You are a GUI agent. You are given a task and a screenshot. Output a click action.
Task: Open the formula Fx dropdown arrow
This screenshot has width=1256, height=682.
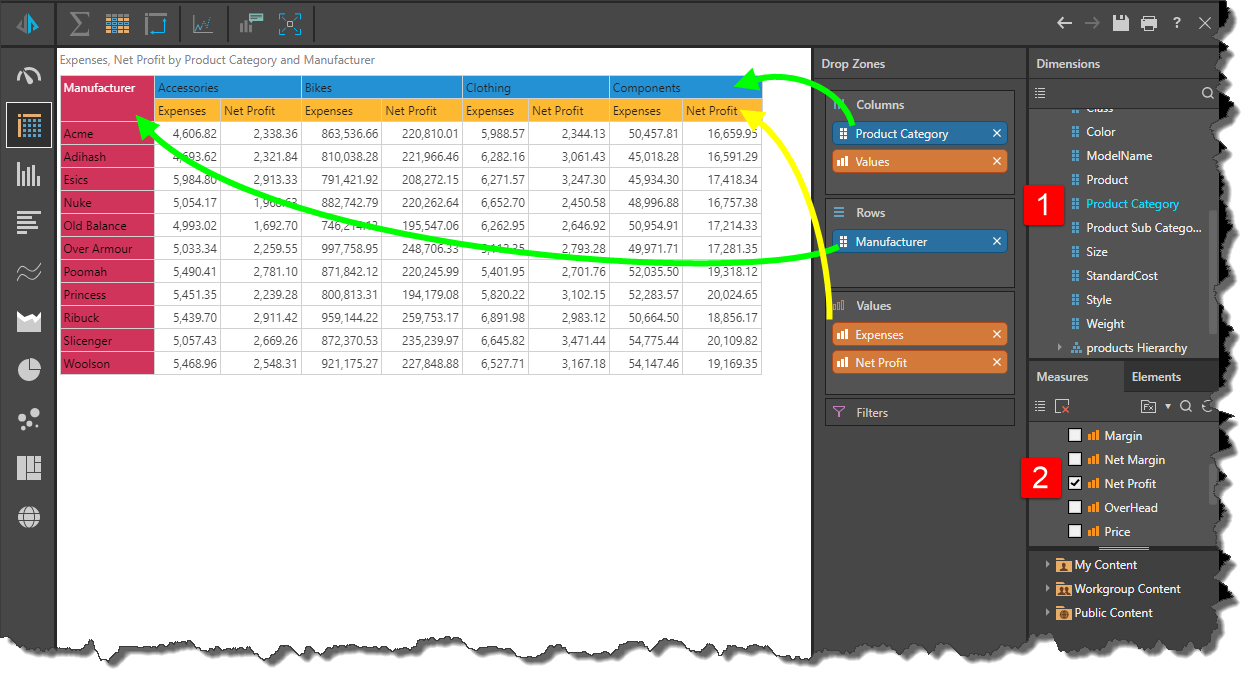coord(1167,407)
